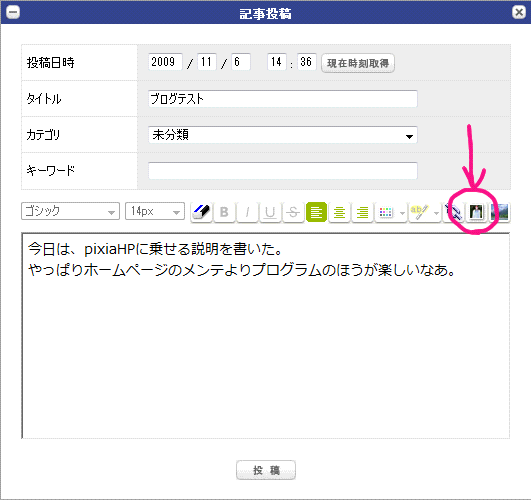
Task: Click the landscape image insert icon
Action: [500, 212]
